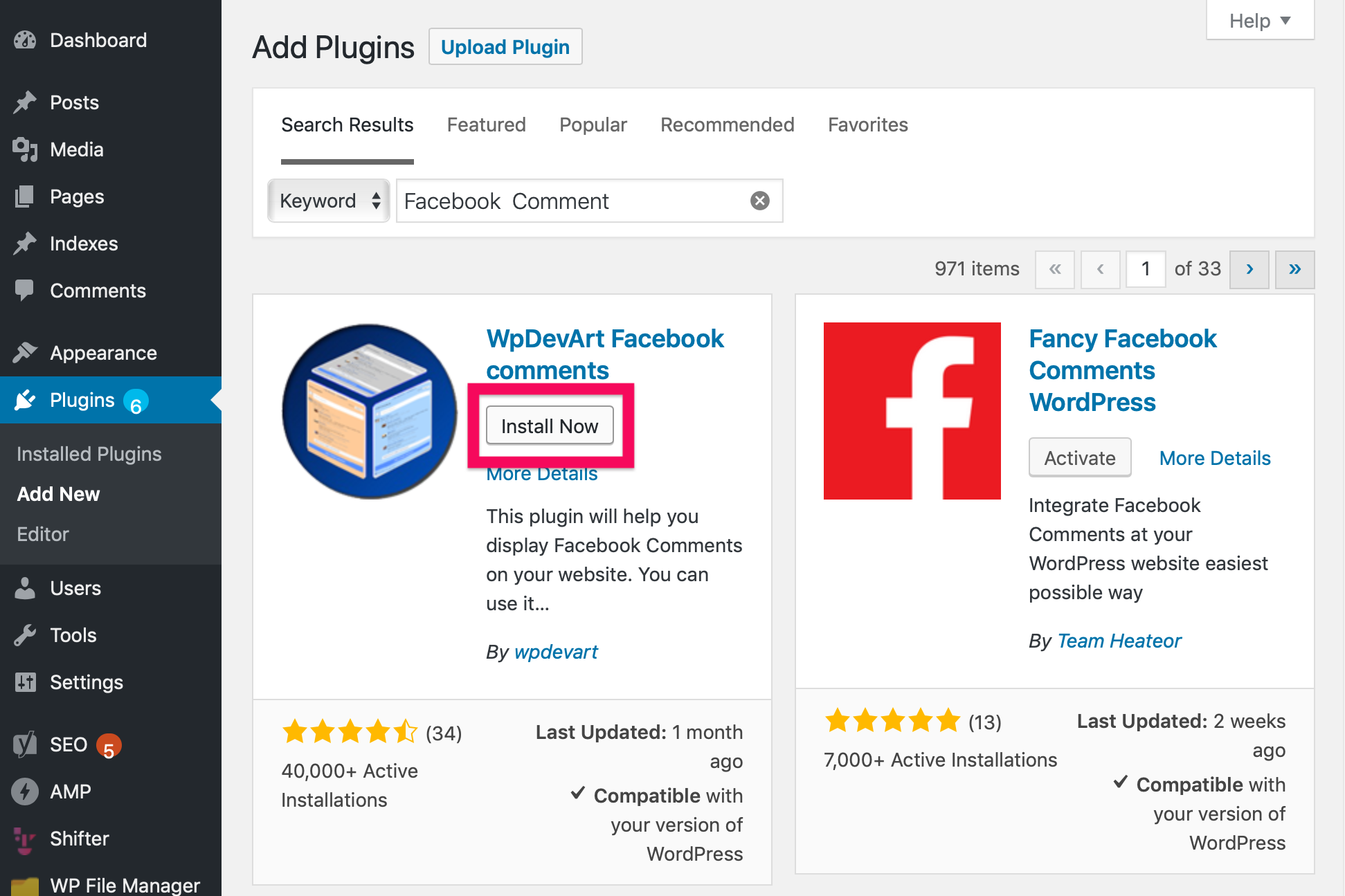This screenshot has height=896, width=1345.
Task: Click the Posts pushpin icon
Action: click(x=25, y=102)
